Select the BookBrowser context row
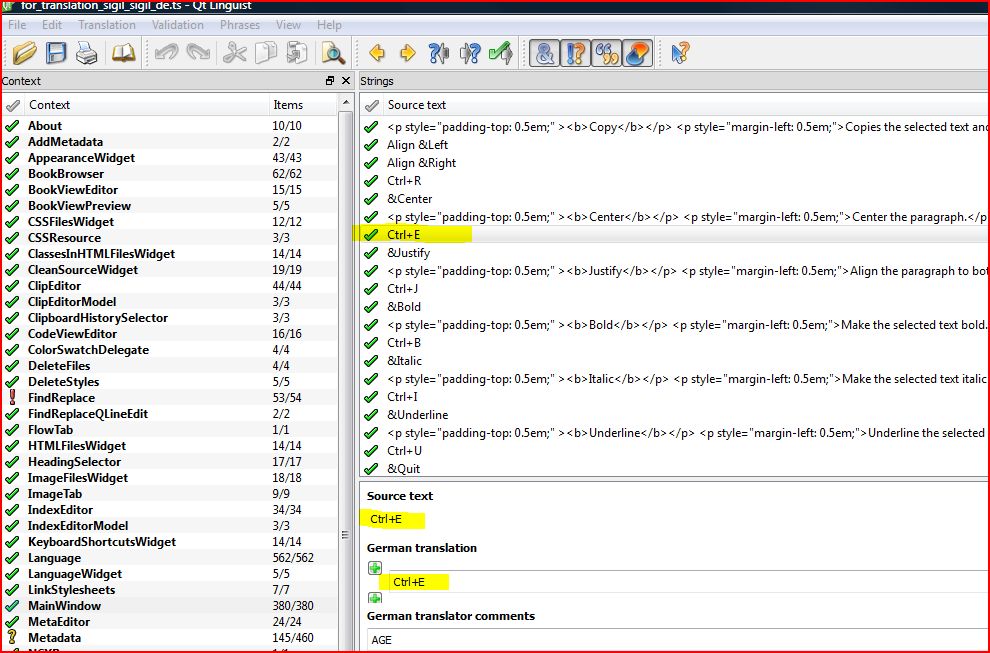Image resolution: width=990 pixels, height=653 pixels. (x=170, y=174)
